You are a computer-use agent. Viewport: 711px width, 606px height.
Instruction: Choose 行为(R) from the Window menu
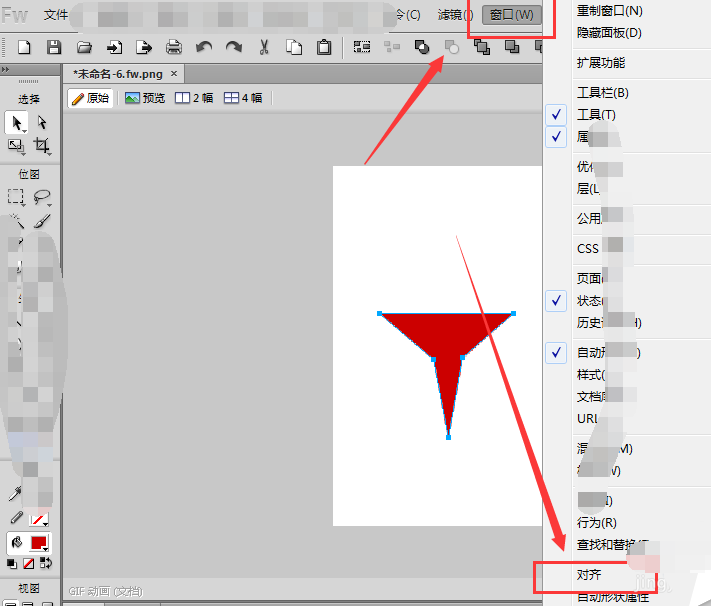pyautogui.click(x=596, y=523)
